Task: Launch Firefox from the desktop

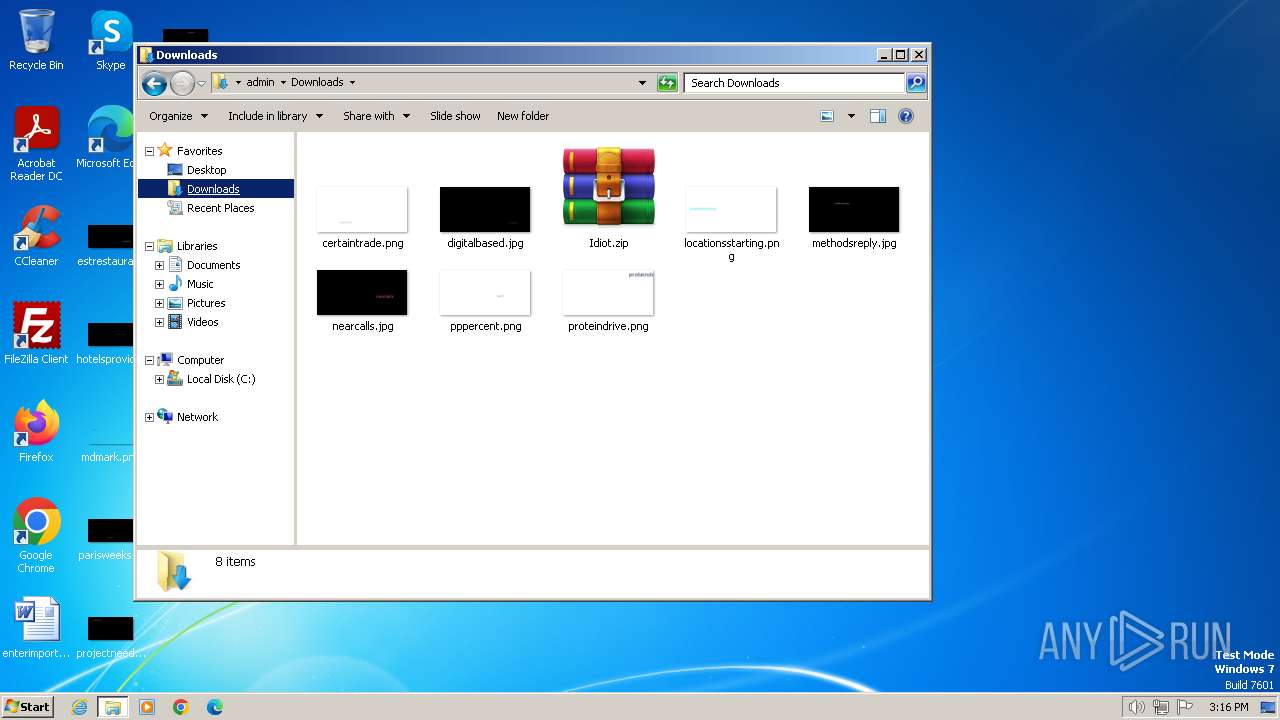Action: point(36,432)
